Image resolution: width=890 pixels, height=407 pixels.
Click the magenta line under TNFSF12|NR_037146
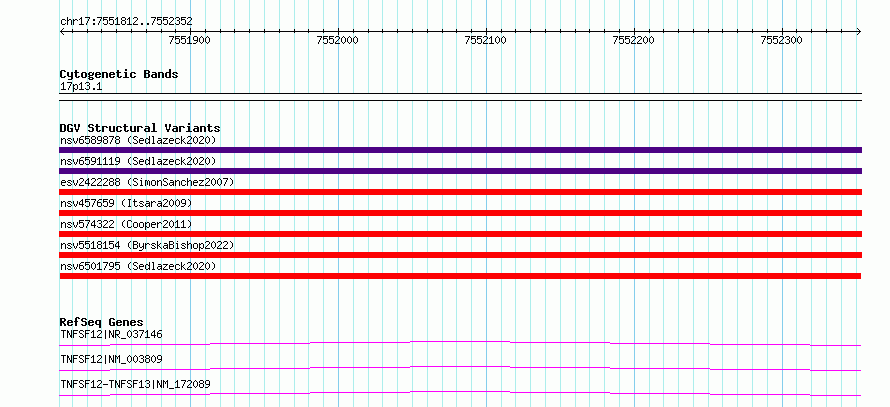point(460,343)
